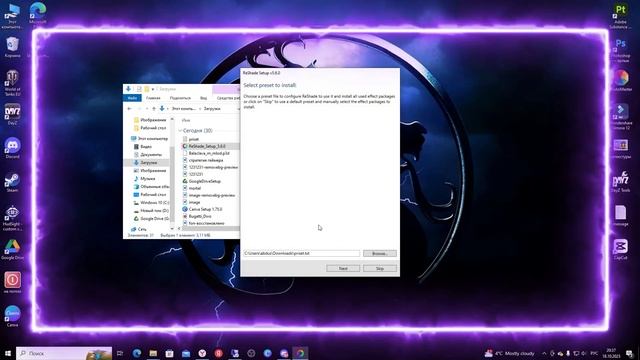Select Canva Setup 1.75.0 file in Explorer

coord(205,209)
